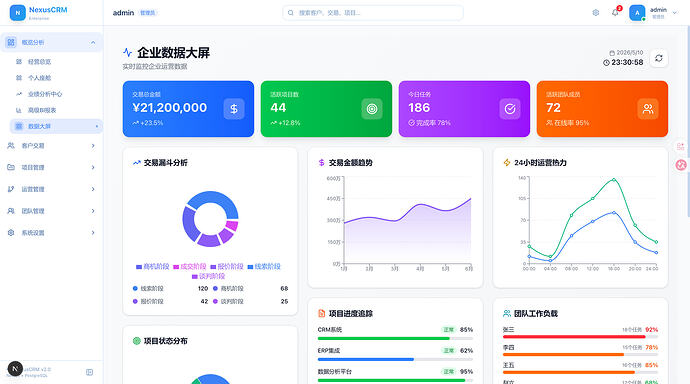Click the 线索阶段 120 value row
Screen dimensions: 690x384
(170, 289)
